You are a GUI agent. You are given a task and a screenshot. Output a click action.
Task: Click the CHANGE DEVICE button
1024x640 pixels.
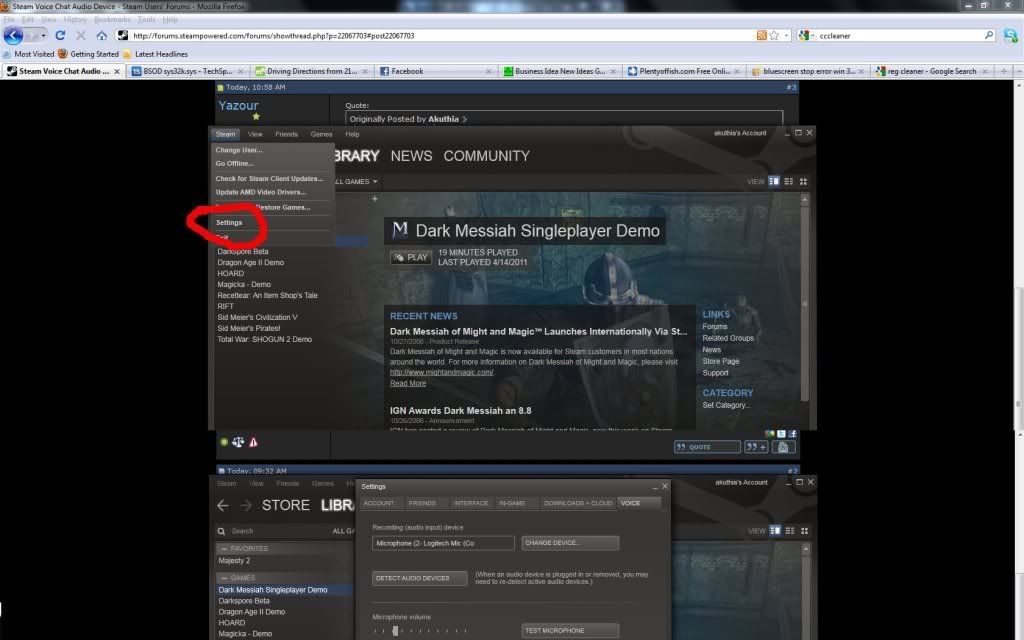[570, 543]
